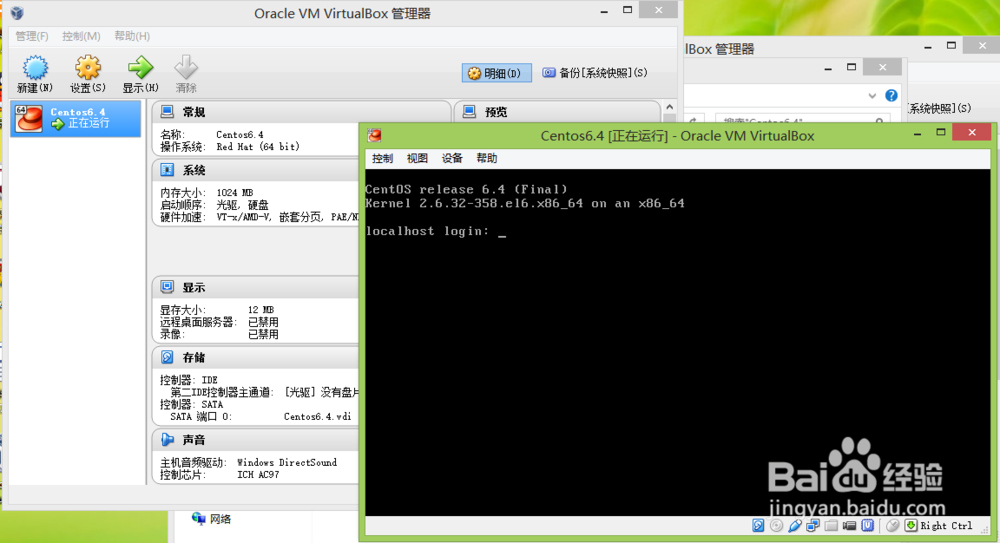Click the hard disk activity status icon
This screenshot has height=543, width=1000.
point(758,525)
